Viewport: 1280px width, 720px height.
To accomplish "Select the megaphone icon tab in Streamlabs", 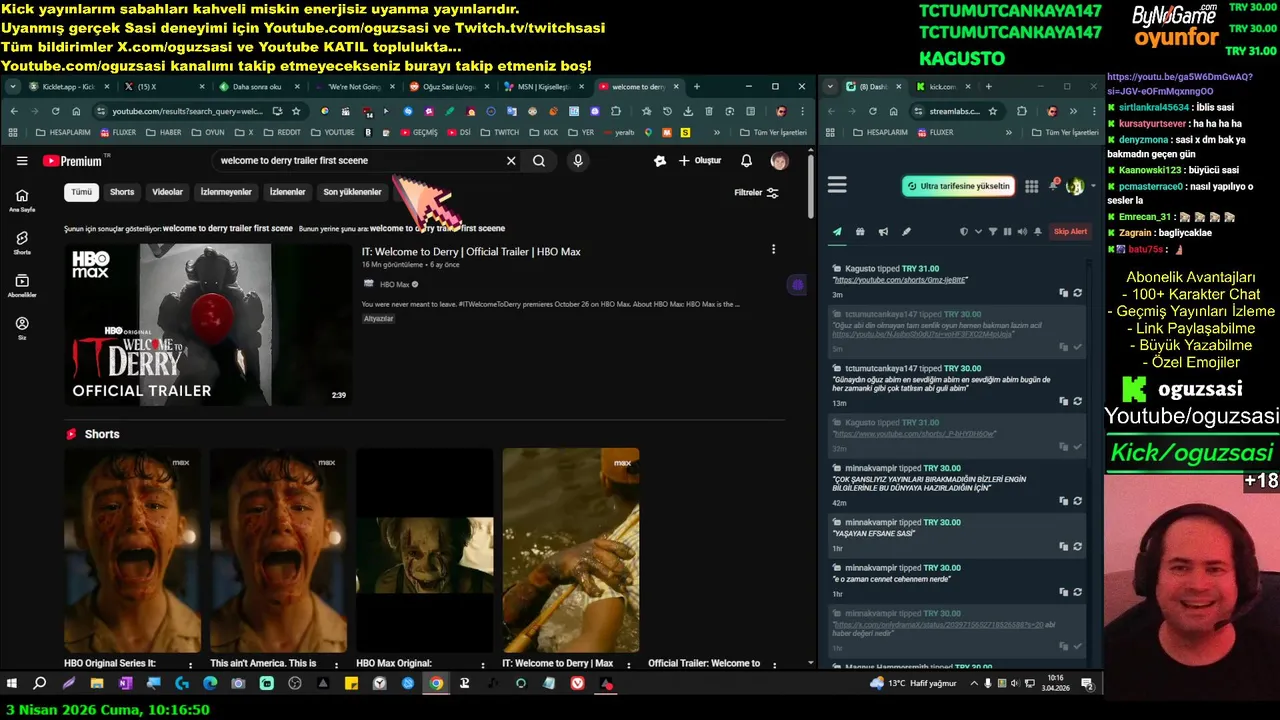I will pos(883,232).
